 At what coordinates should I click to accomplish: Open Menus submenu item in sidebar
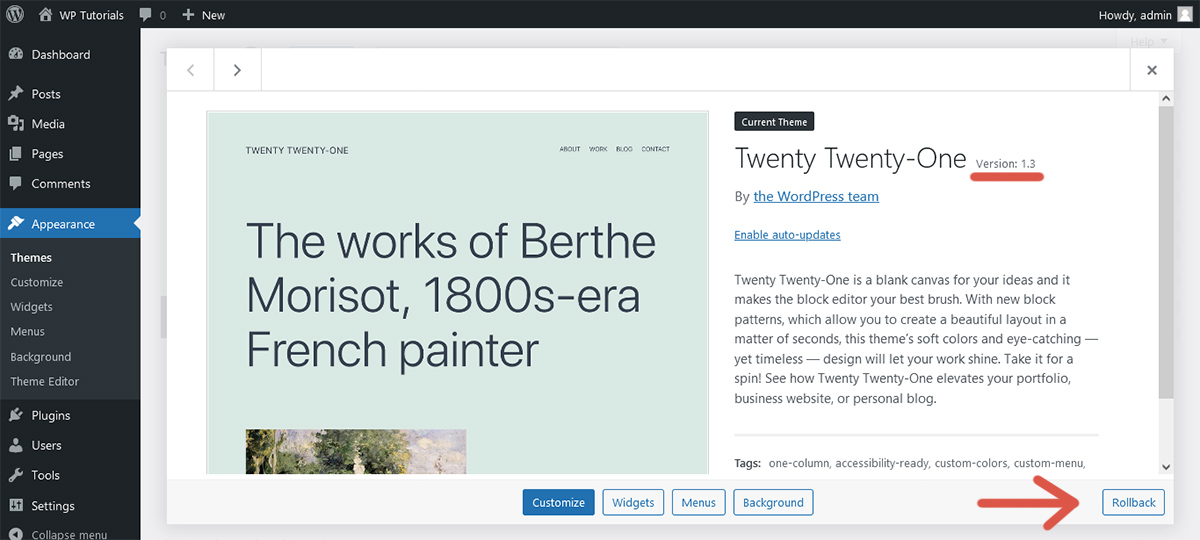click(28, 332)
